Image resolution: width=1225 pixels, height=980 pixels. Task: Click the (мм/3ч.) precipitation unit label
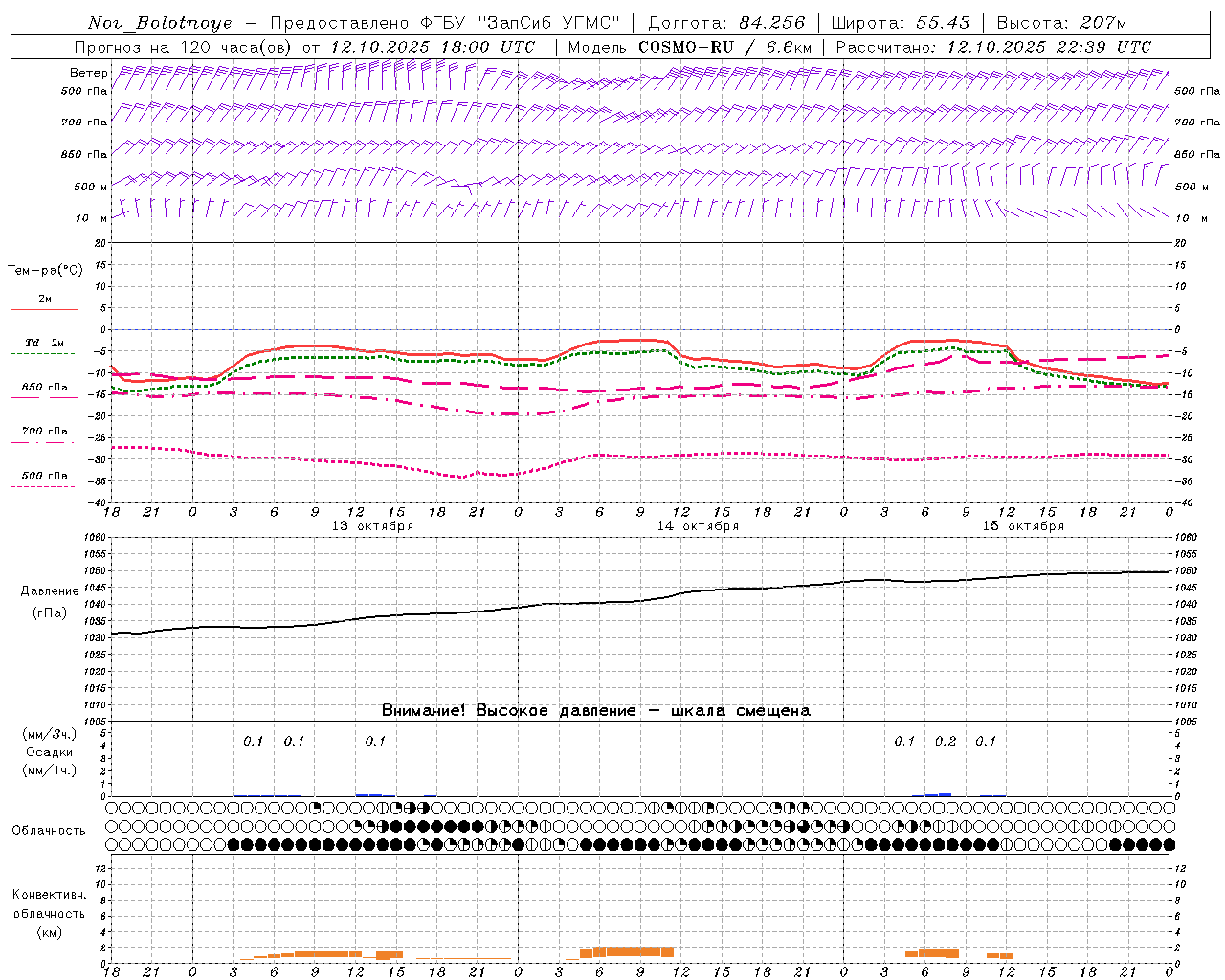(50, 735)
